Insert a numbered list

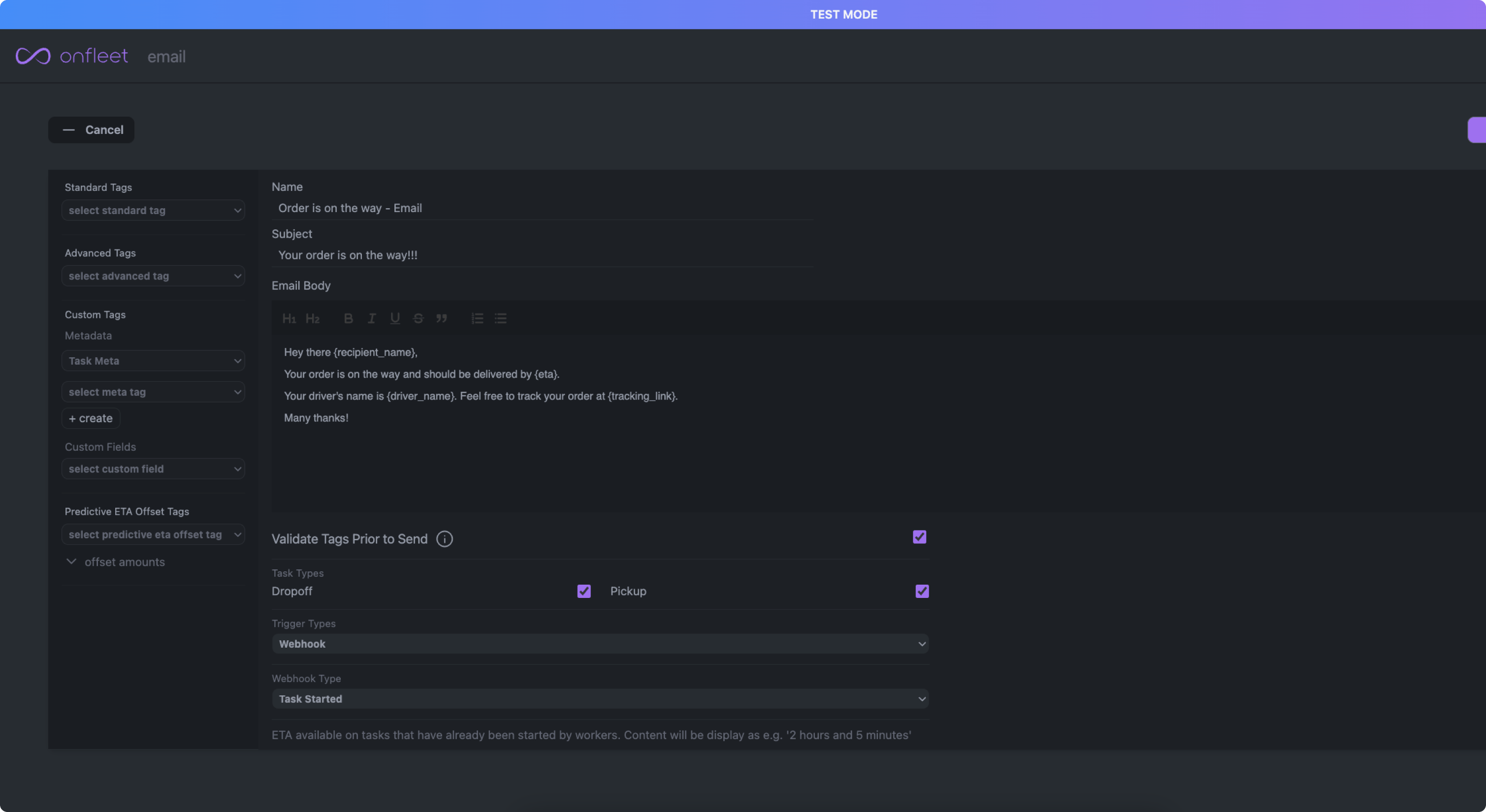[477, 318]
